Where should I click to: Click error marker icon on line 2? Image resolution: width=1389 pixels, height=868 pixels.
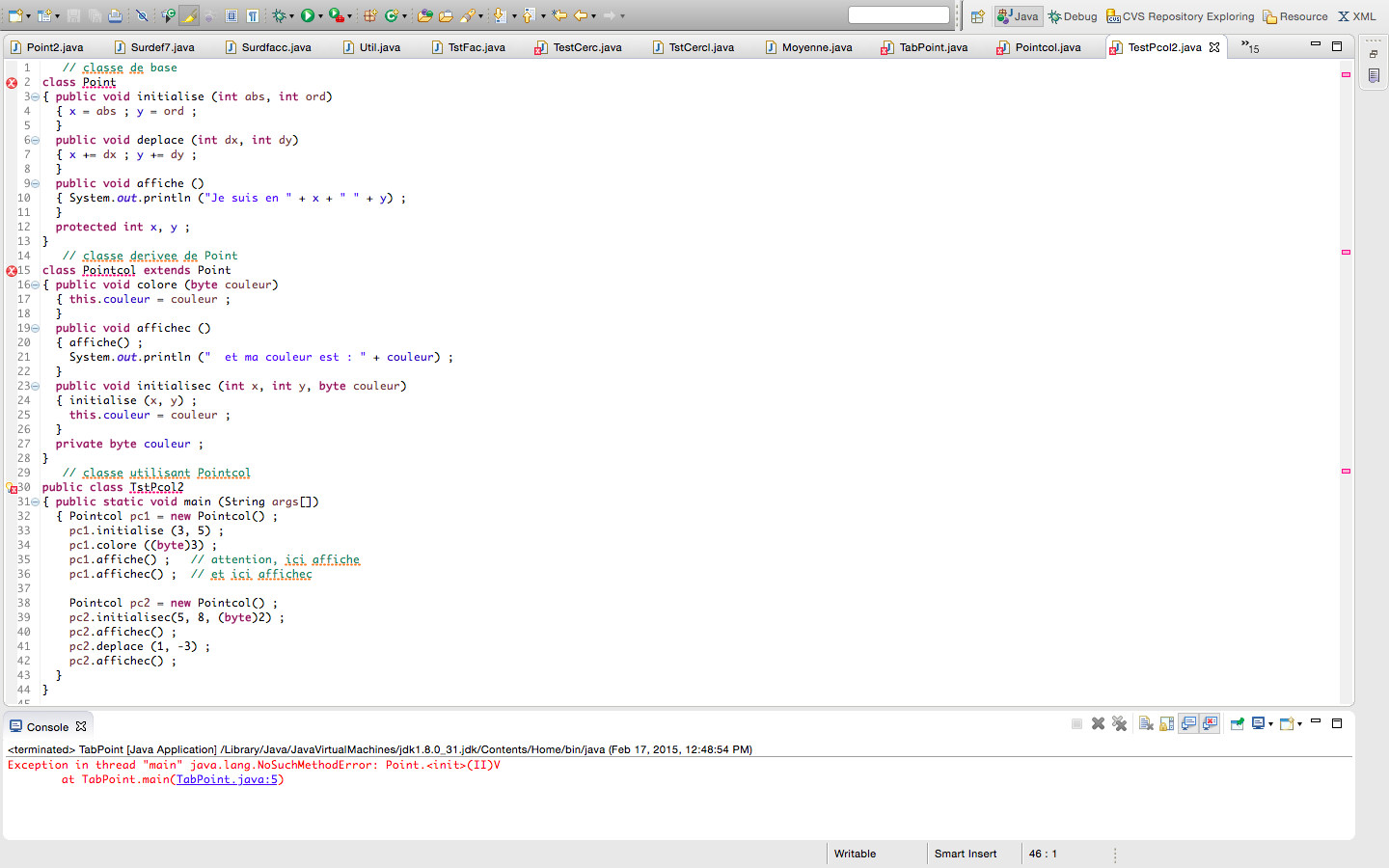(x=12, y=83)
